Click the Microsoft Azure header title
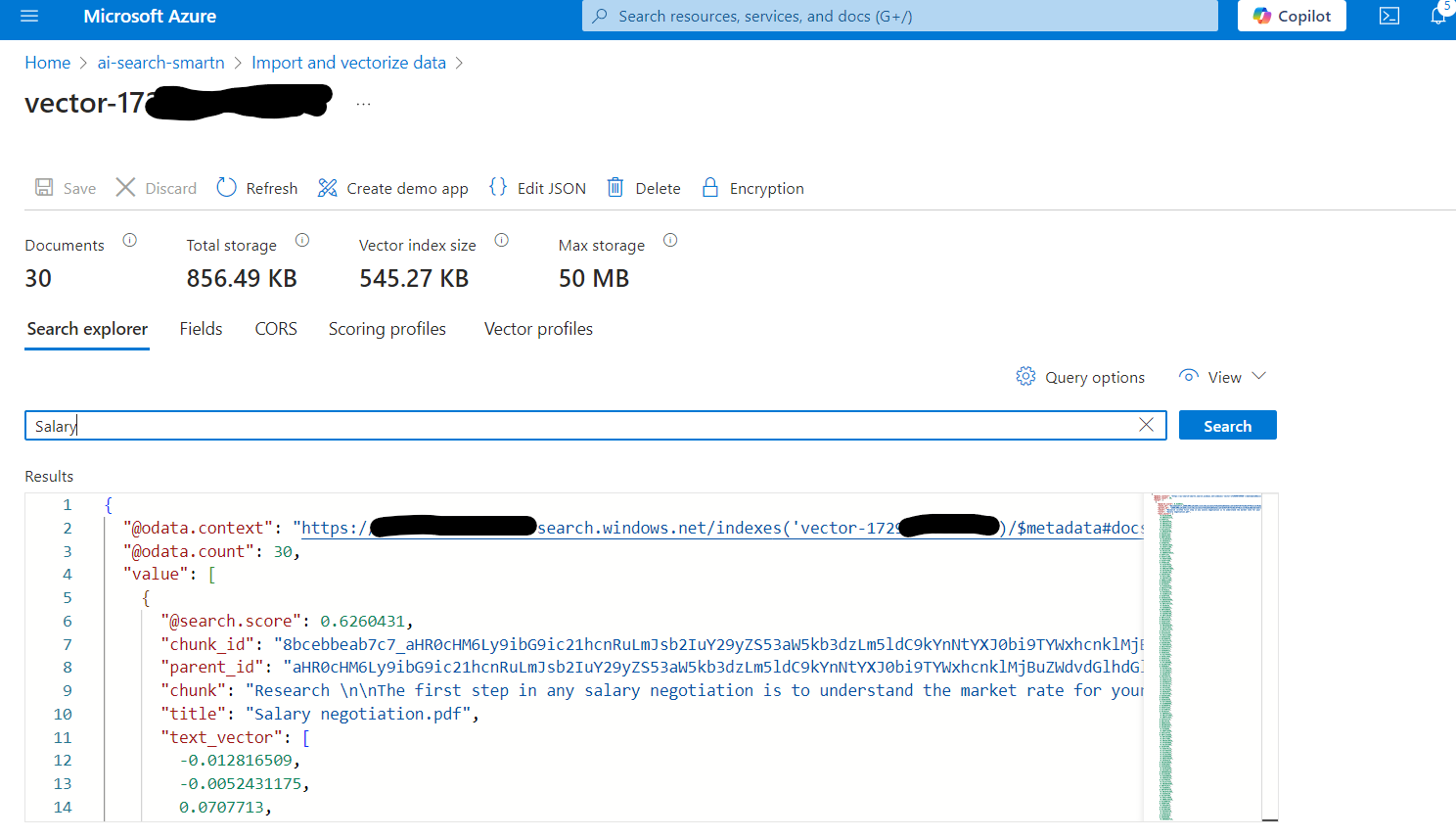Image resolution: width=1456 pixels, height=838 pixels. coord(150,16)
